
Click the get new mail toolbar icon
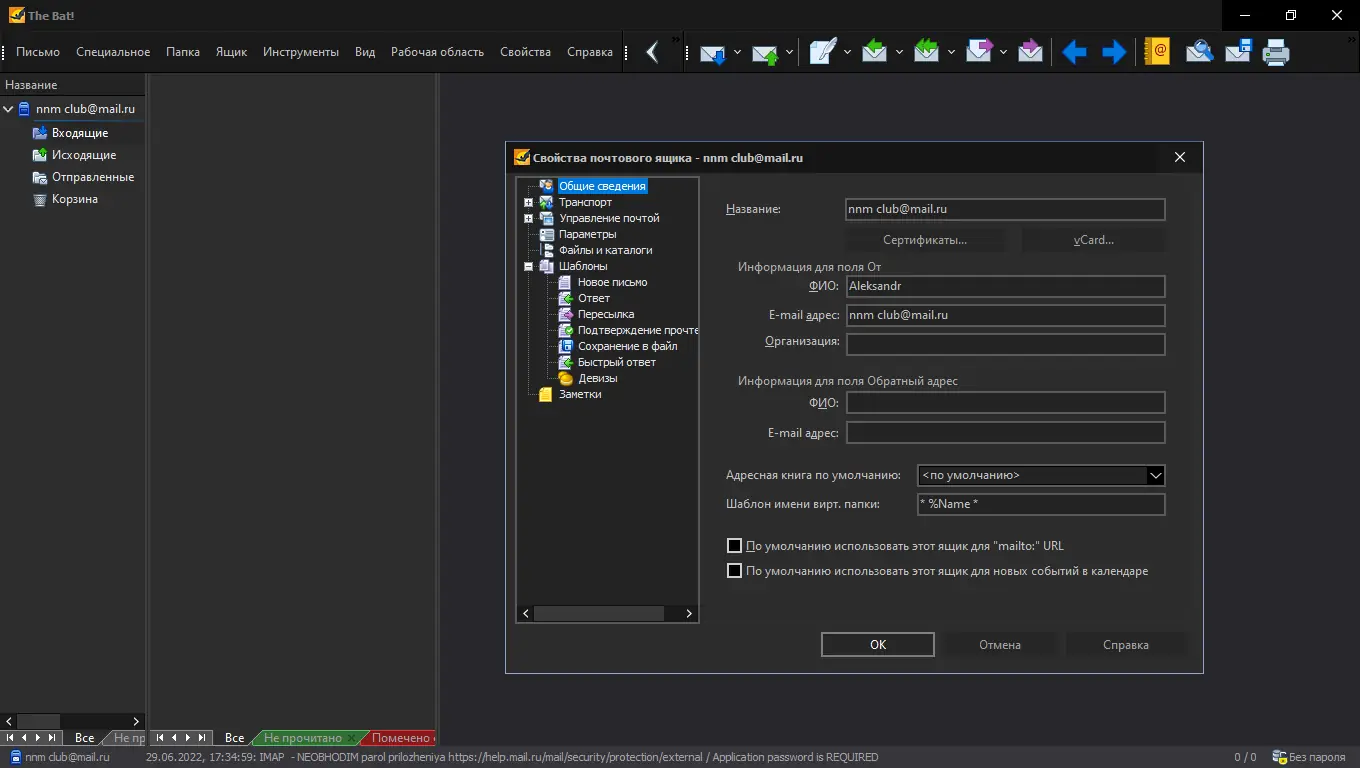(713, 52)
